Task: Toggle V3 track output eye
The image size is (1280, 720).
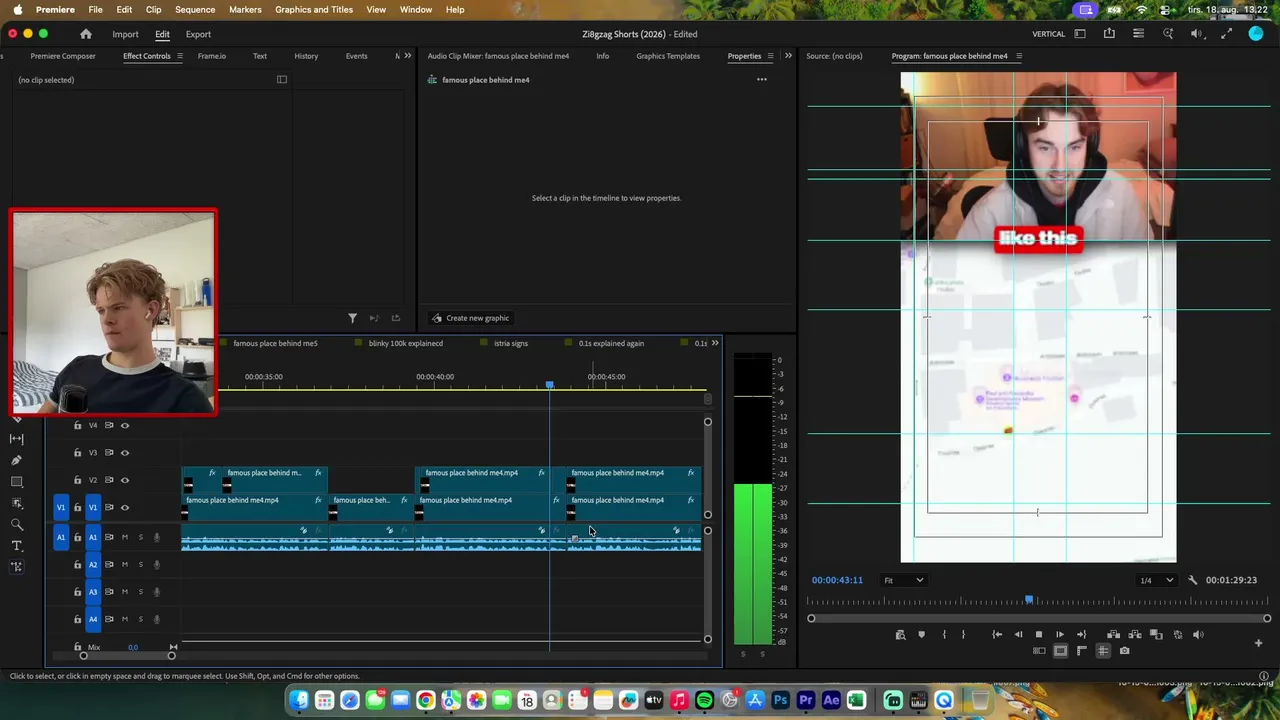Action: (x=125, y=452)
